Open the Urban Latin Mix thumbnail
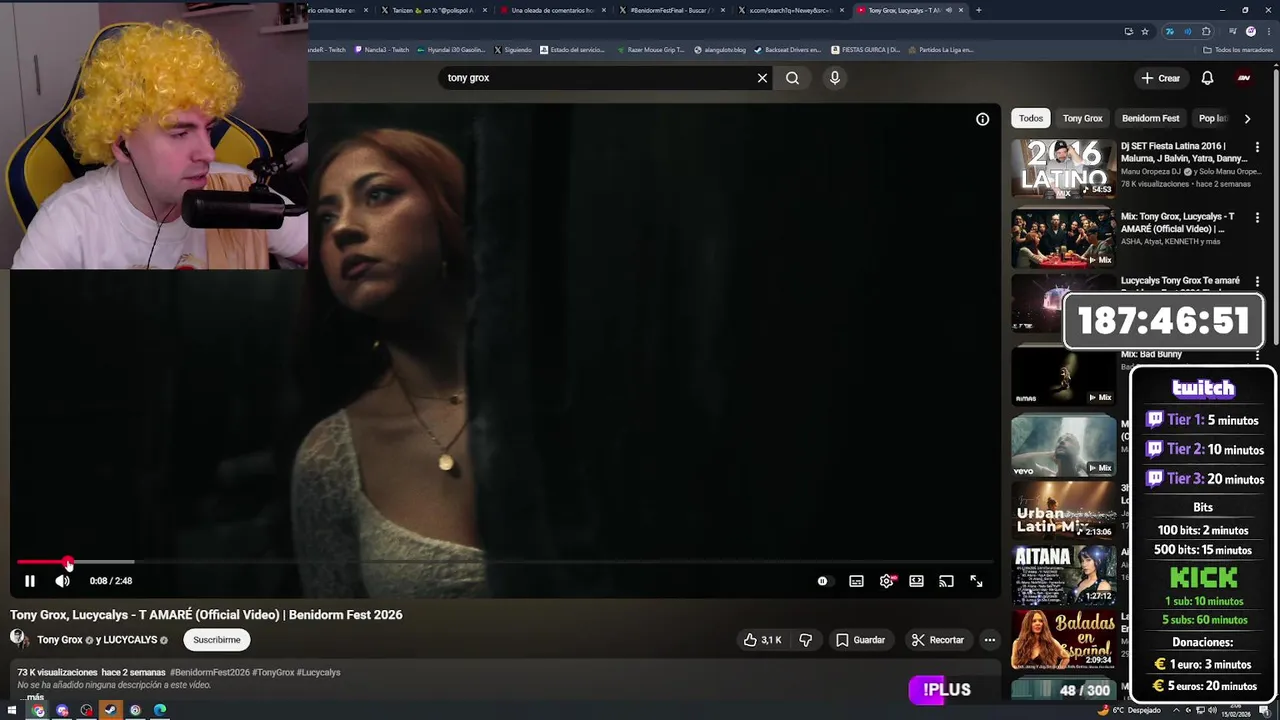This screenshot has height=720, width=1280. 1063,512
